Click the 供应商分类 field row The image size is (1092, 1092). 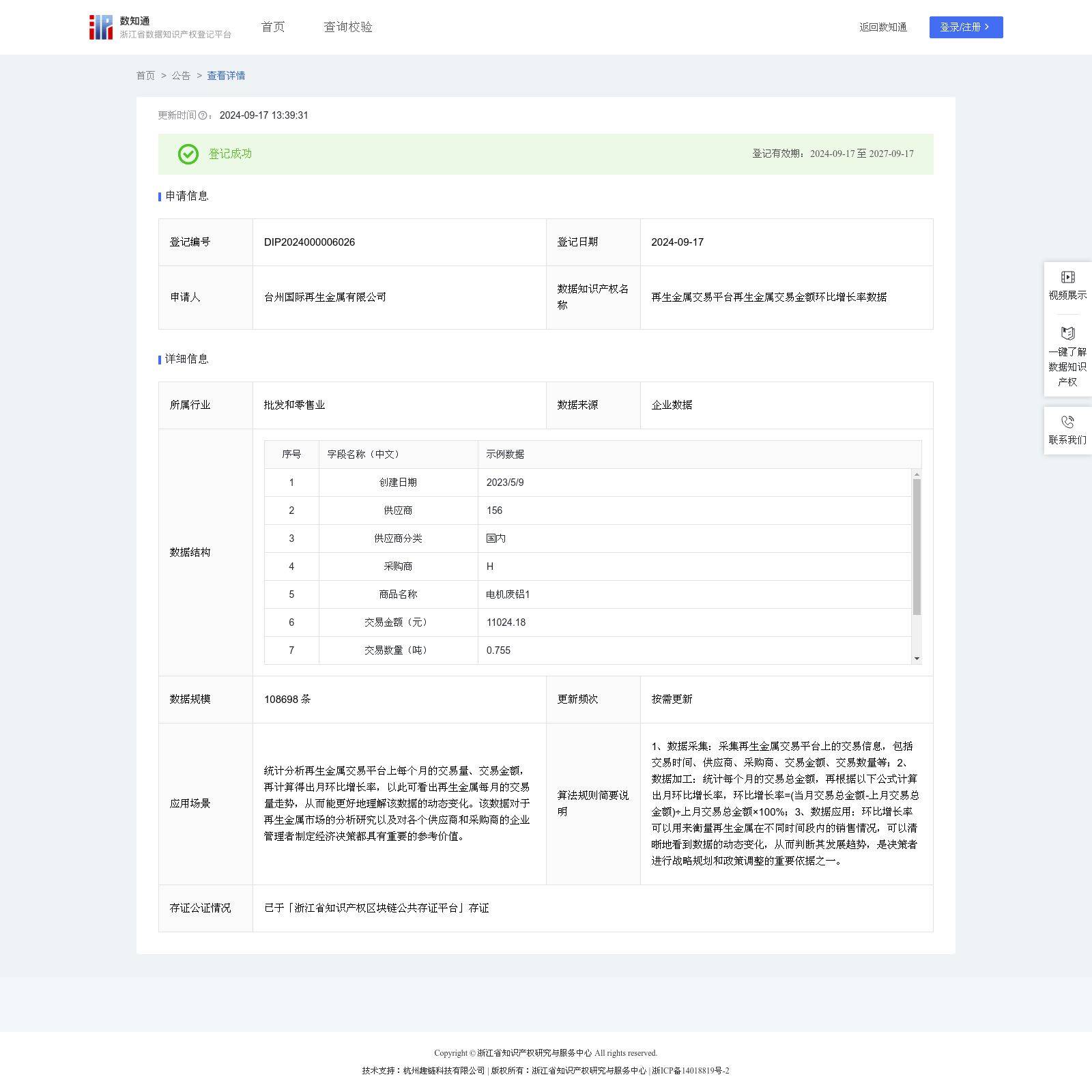click(x=588, y=538)
